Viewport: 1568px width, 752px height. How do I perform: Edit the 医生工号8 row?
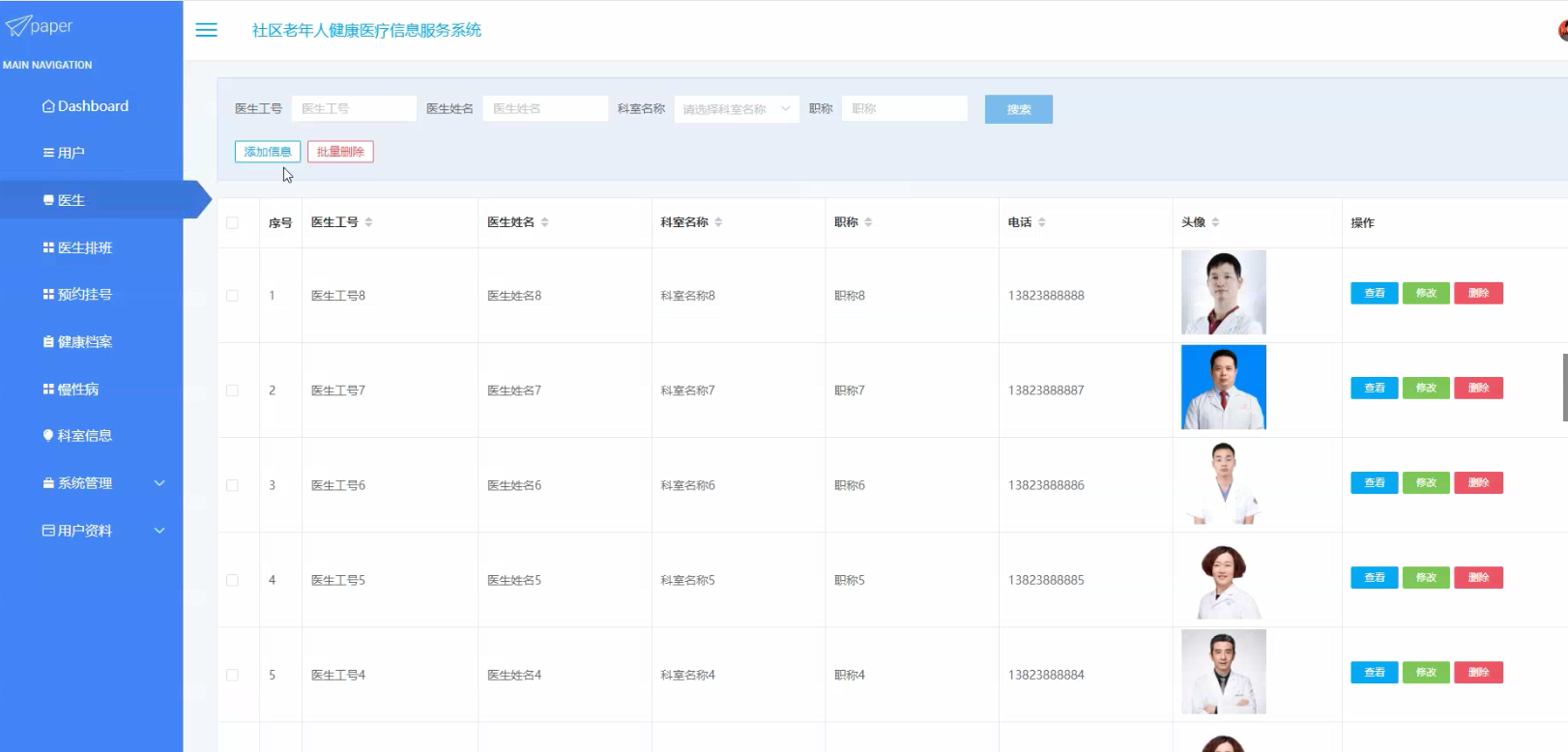click(x=1426, y=293)
